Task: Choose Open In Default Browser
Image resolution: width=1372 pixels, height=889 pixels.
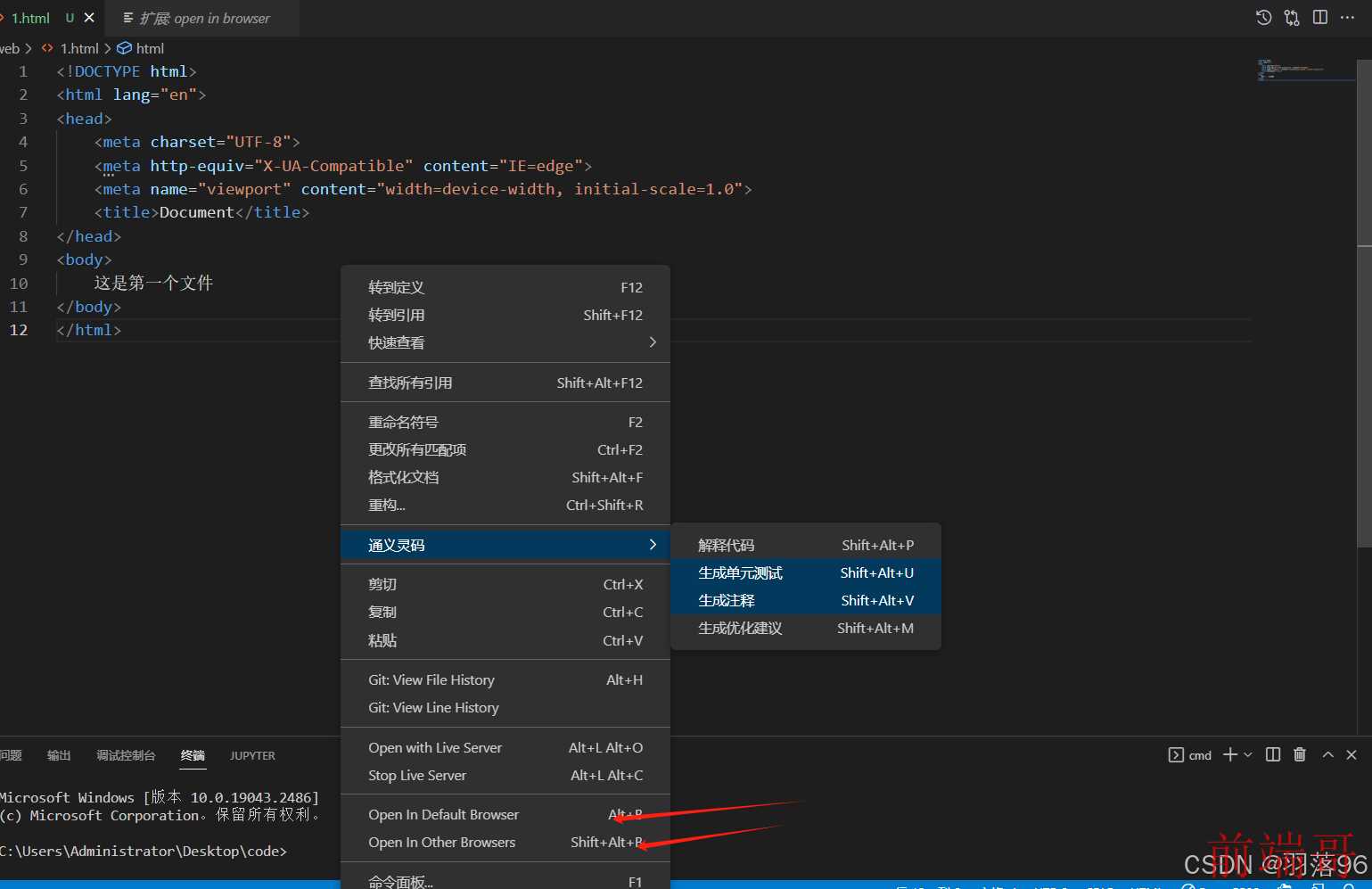Action: pyautogui.click(x=505, y=814)
